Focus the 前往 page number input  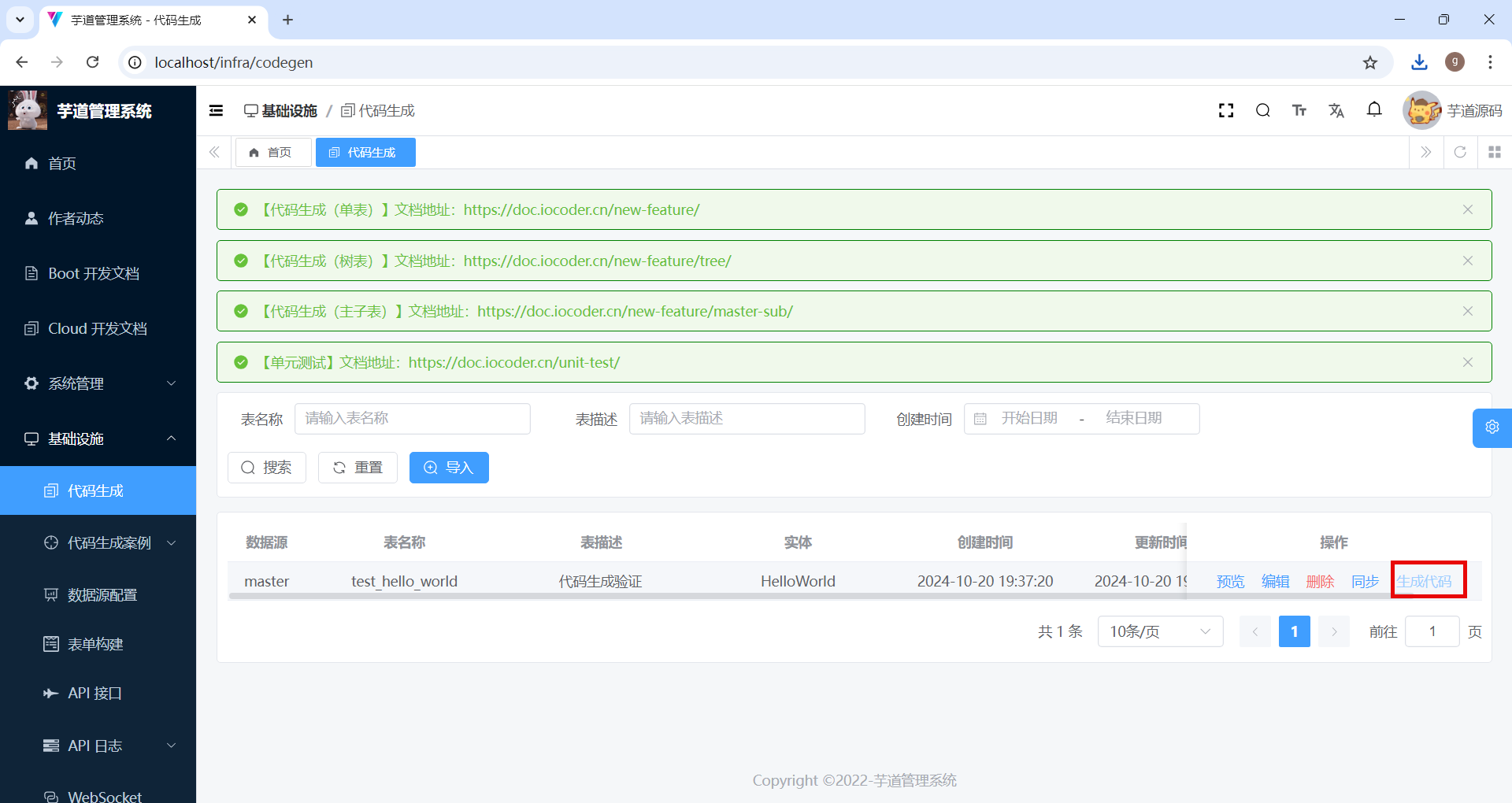[1432, 631]
